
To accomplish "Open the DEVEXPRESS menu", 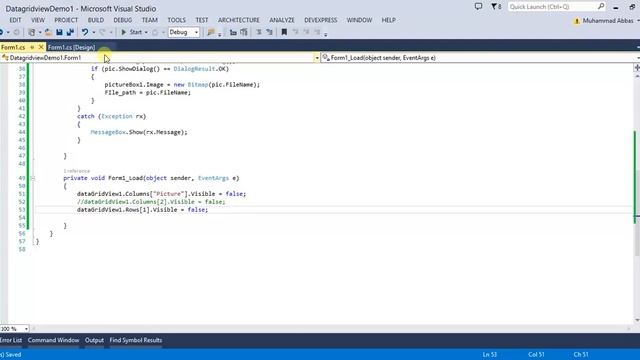I will [x=320, y=20].
